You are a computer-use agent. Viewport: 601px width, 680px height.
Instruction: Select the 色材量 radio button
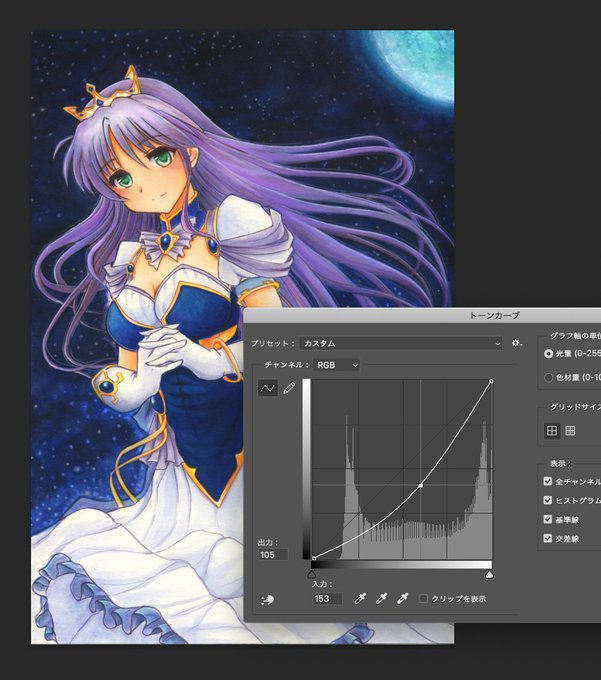tap(548, 378)
